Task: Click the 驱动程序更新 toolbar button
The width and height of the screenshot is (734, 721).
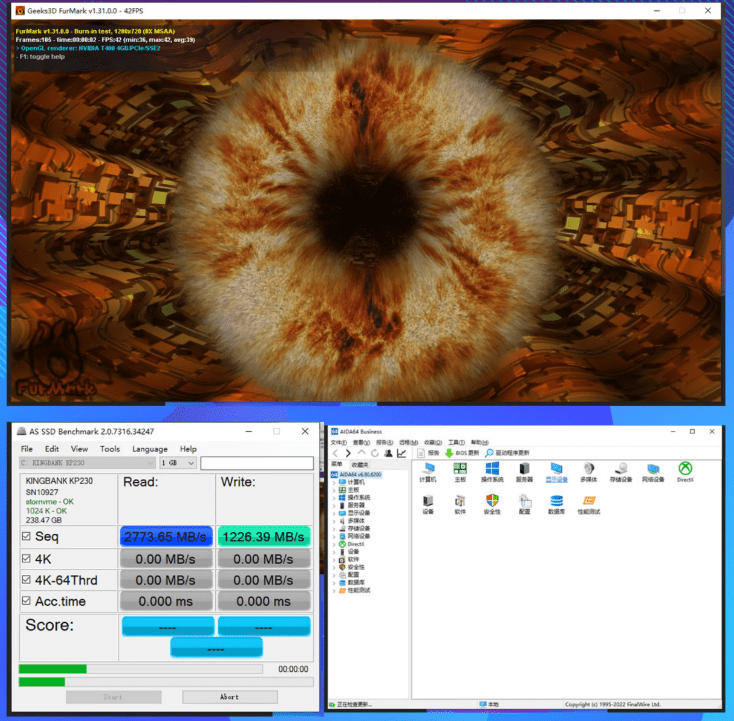Action: (x=507, y=453)
